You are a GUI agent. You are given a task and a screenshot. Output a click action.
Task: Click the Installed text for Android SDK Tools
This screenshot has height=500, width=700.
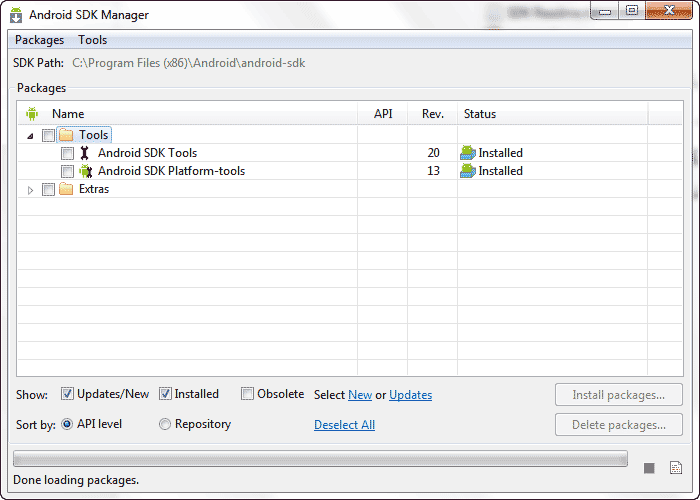500,153
